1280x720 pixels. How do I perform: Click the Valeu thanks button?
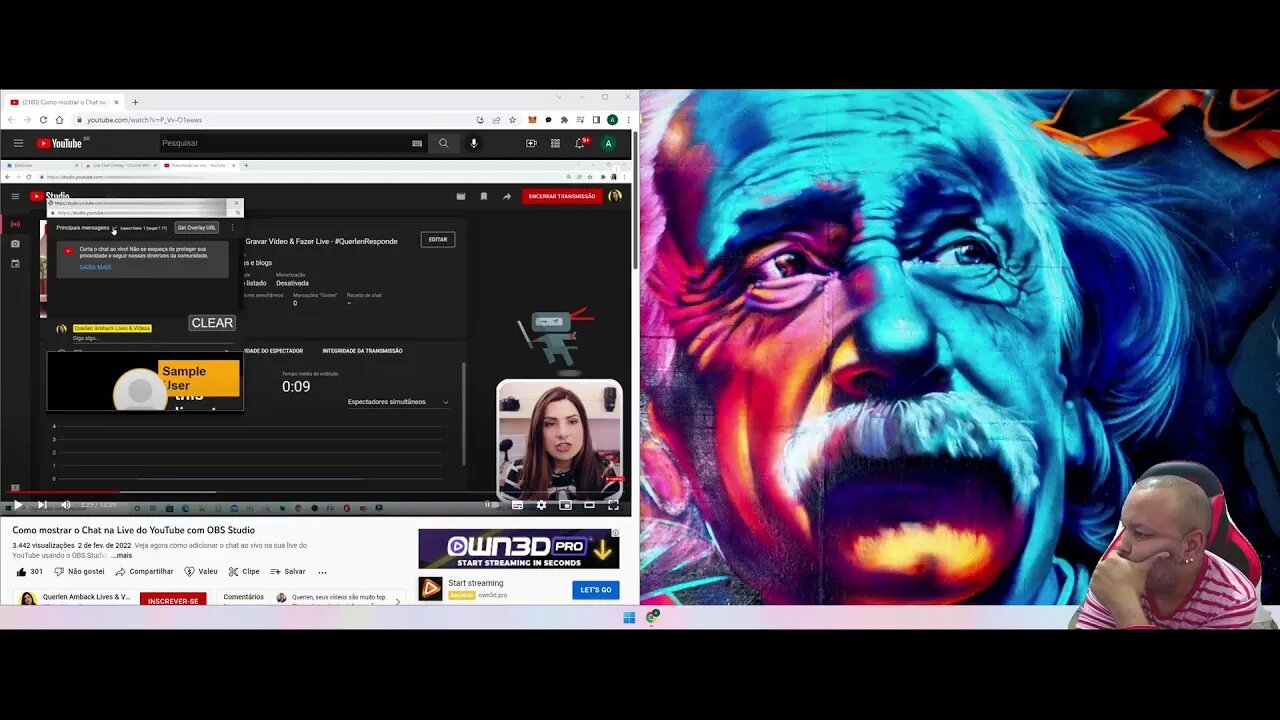(201, 572)
